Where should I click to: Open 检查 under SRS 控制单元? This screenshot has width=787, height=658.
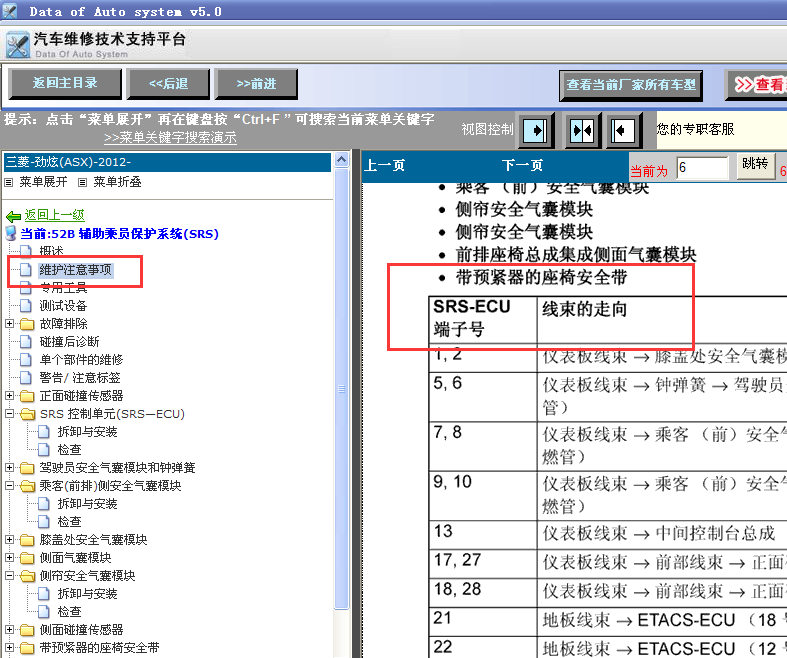(x=69, y=450)
